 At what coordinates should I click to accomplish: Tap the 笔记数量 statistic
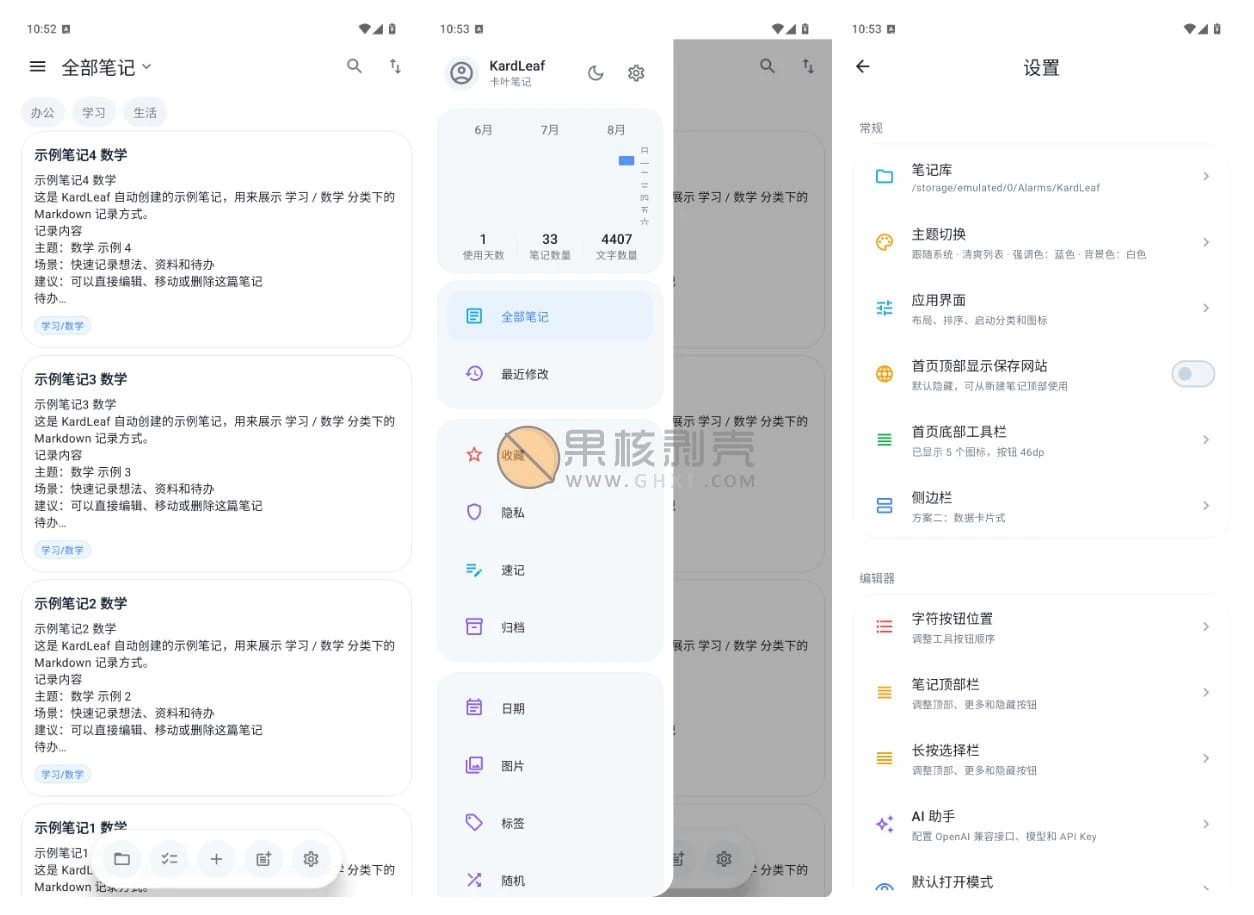click(x=550, y=246)
